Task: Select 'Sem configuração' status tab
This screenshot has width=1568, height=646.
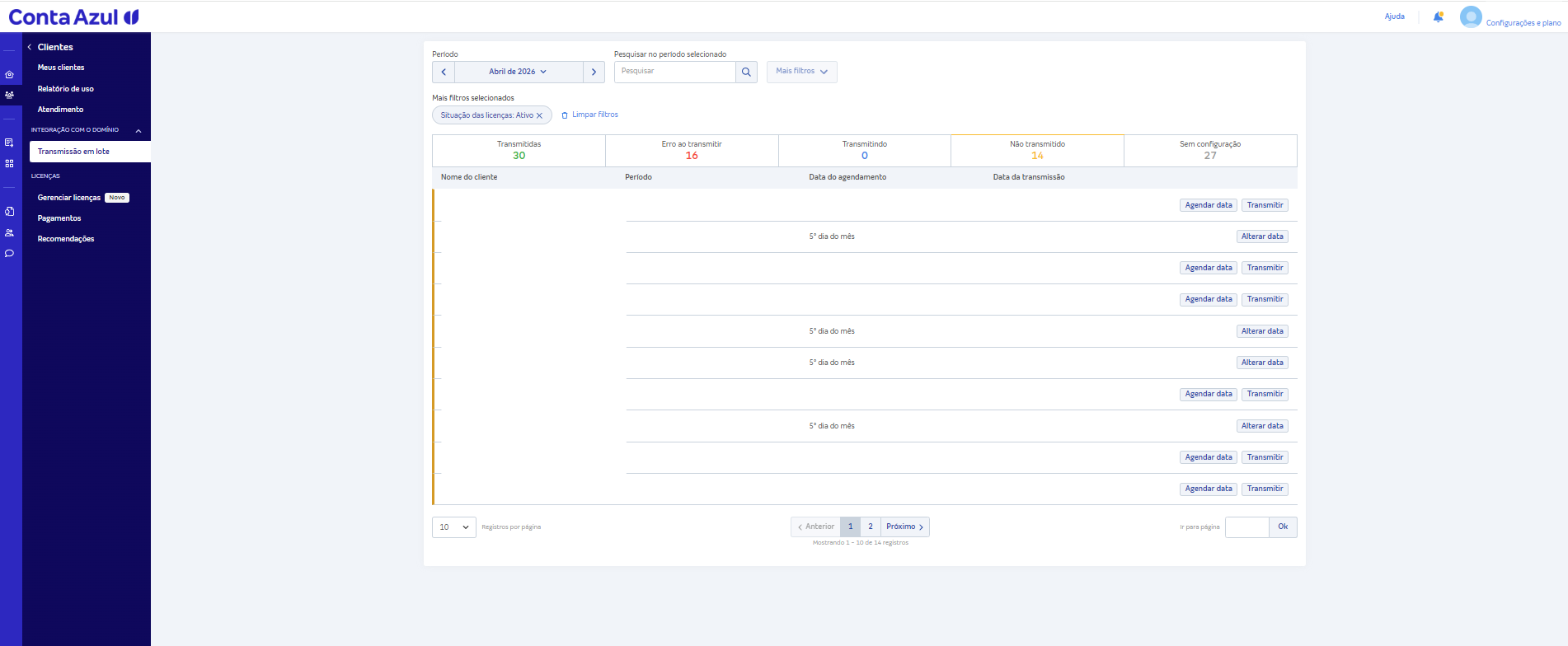Action: point(1210,151)
